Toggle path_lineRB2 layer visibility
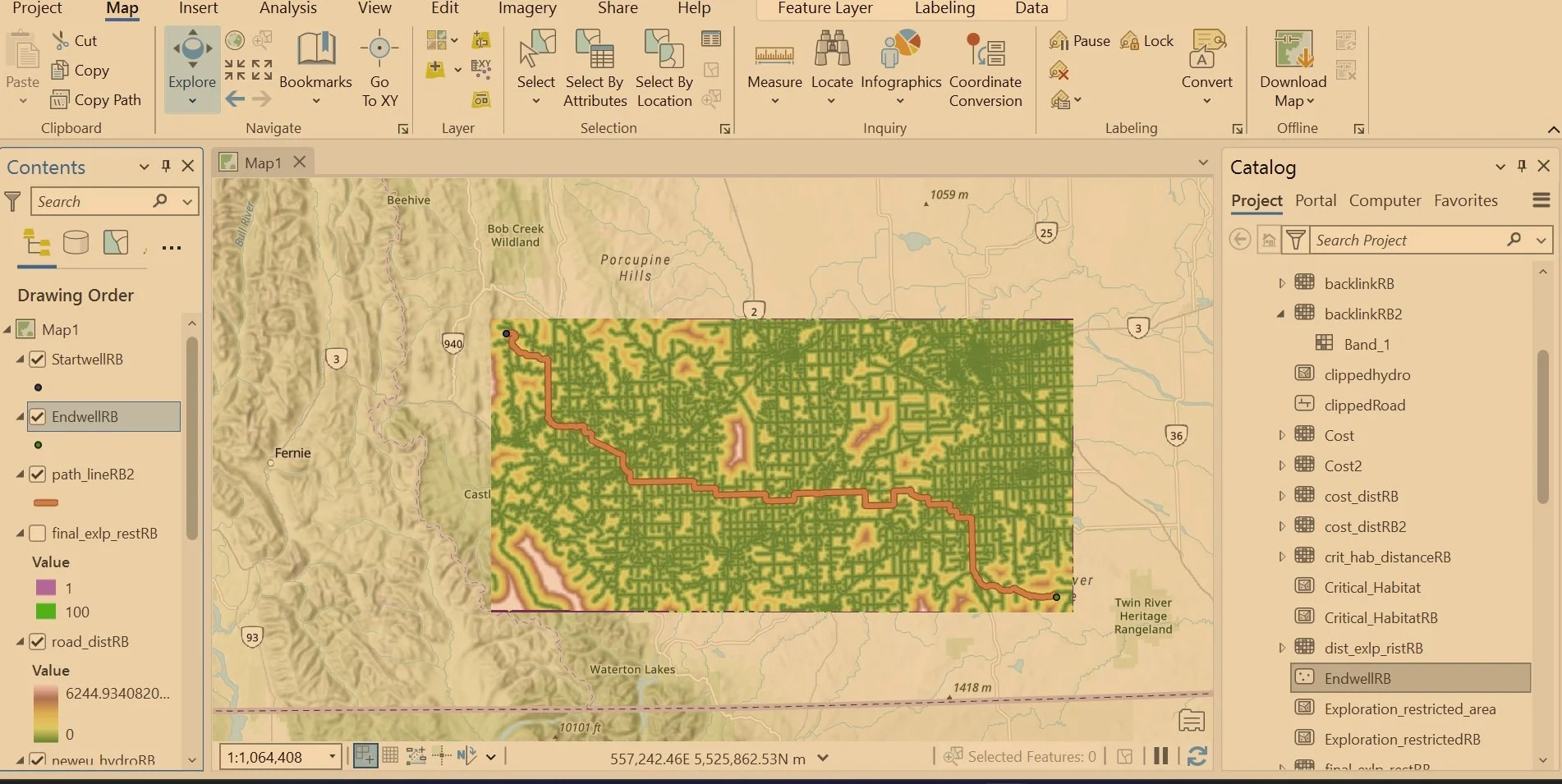Screen dimensions: 1562x784 tap(37, 474)
